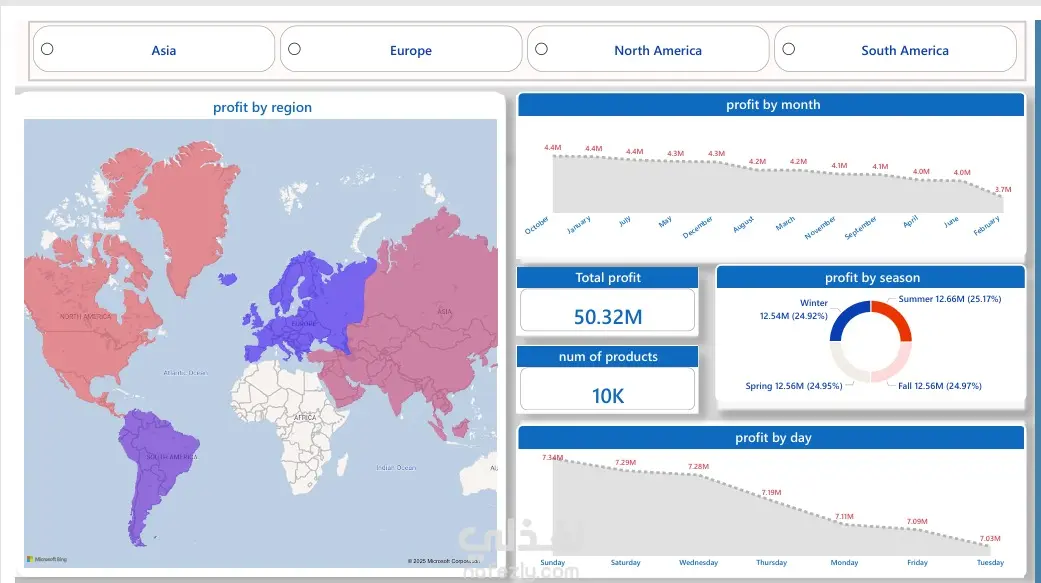
Task: Click the 'Spring 12.56M (24.95%)' label
Action: click(x=793, y=386)
